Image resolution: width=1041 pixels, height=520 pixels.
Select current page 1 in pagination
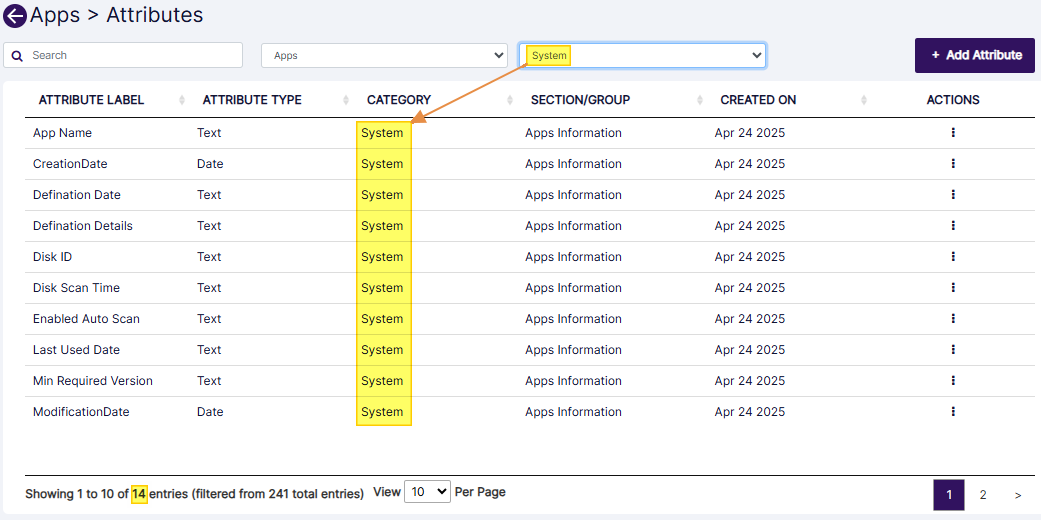[x=949, y=495]
